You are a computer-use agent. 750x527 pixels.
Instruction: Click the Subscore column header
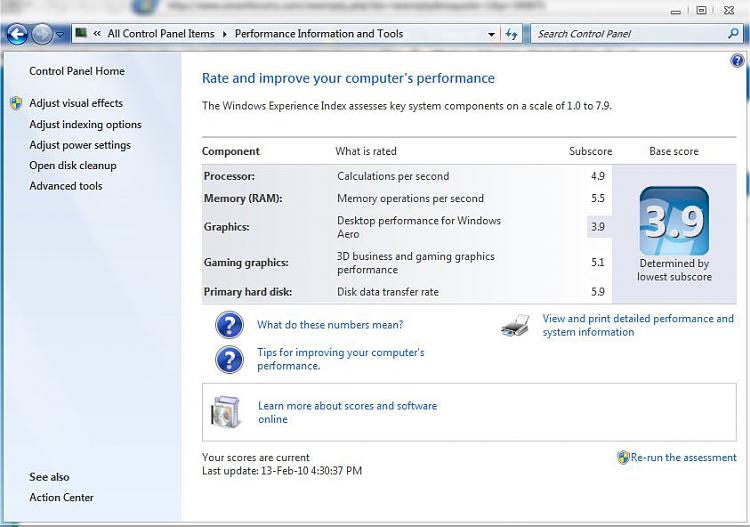[591, 151]
